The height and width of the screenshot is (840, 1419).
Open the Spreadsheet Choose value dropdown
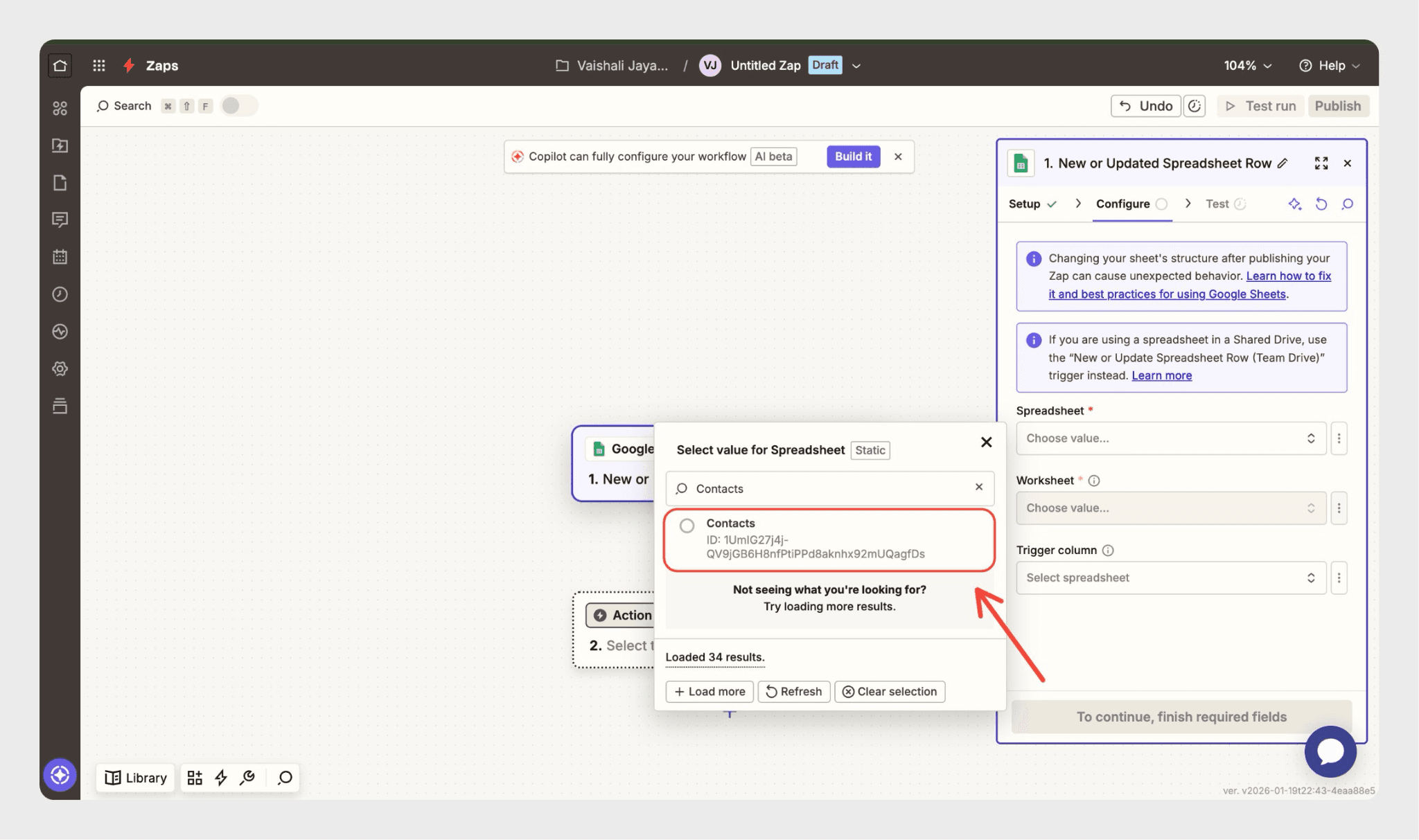coord(1170,438)
